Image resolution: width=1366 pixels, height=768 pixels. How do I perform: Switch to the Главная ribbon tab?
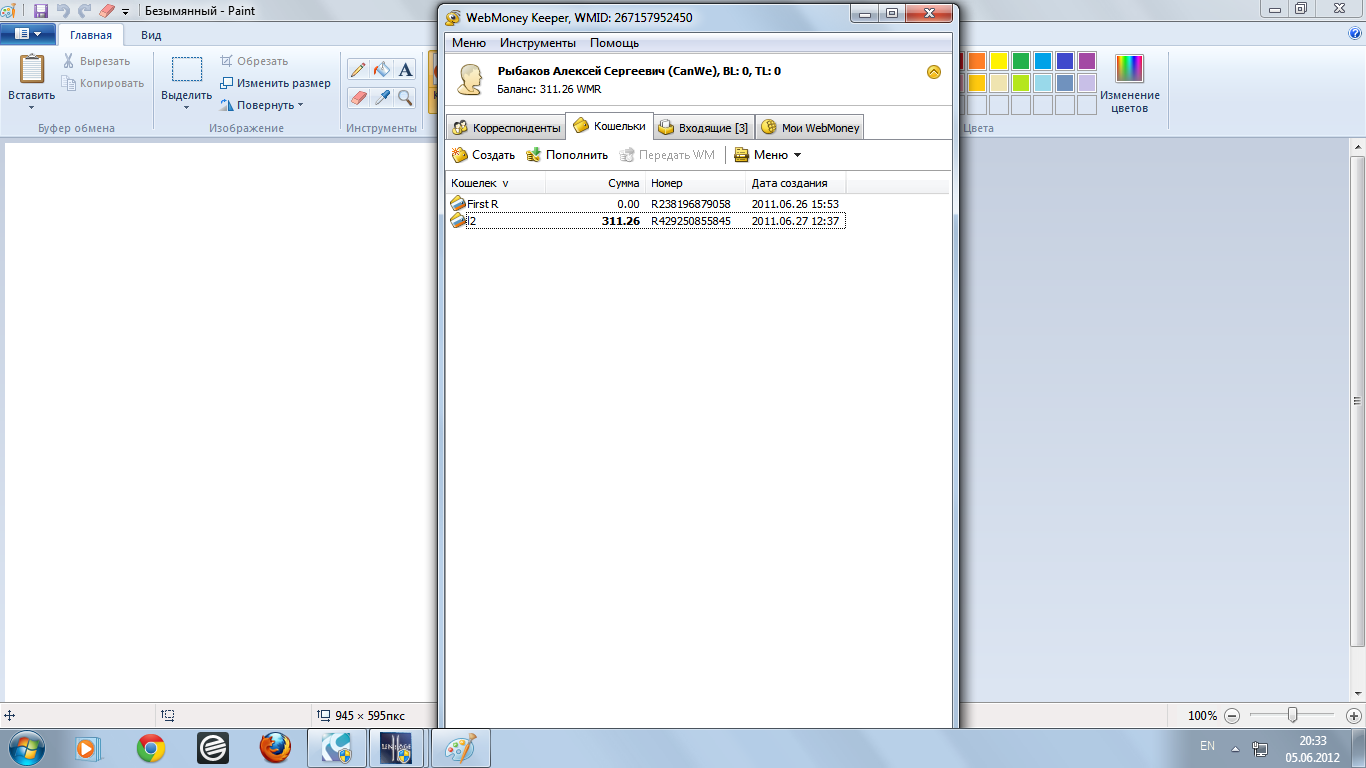pos(91,34)
